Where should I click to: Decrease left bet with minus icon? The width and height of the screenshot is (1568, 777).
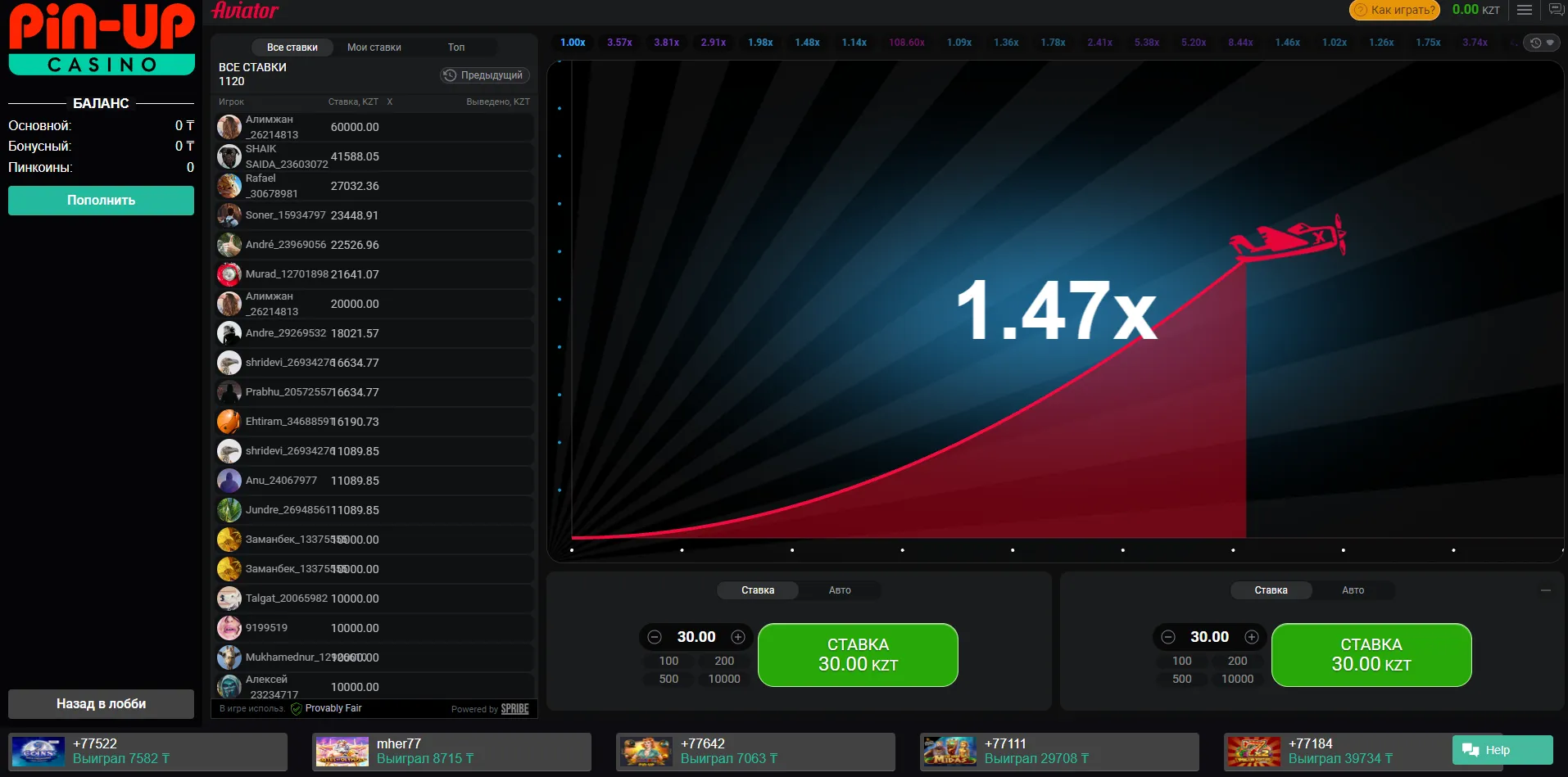pos(655,637)
